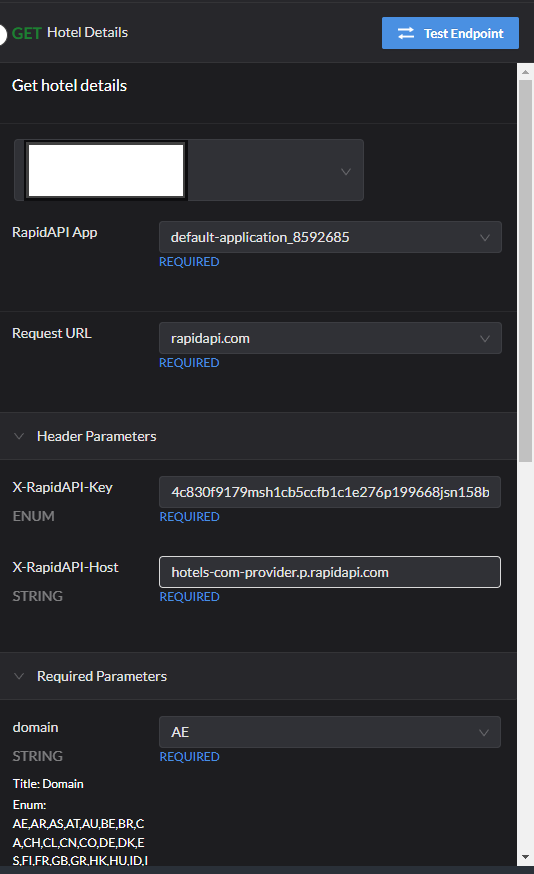Click the chevron beside the white box
534x874 pixels.
coord(346,171)
